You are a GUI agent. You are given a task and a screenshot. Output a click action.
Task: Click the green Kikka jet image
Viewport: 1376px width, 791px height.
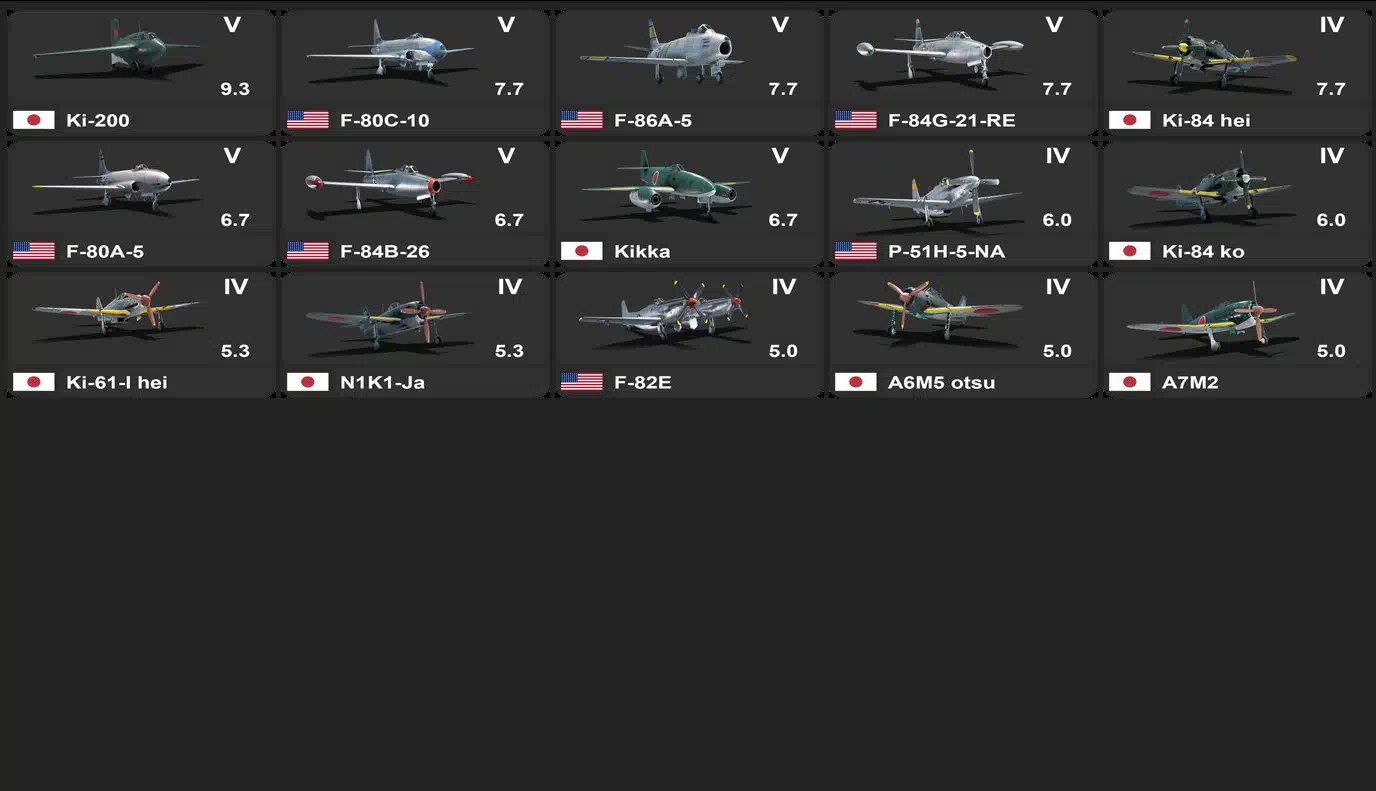pos(665,185)
